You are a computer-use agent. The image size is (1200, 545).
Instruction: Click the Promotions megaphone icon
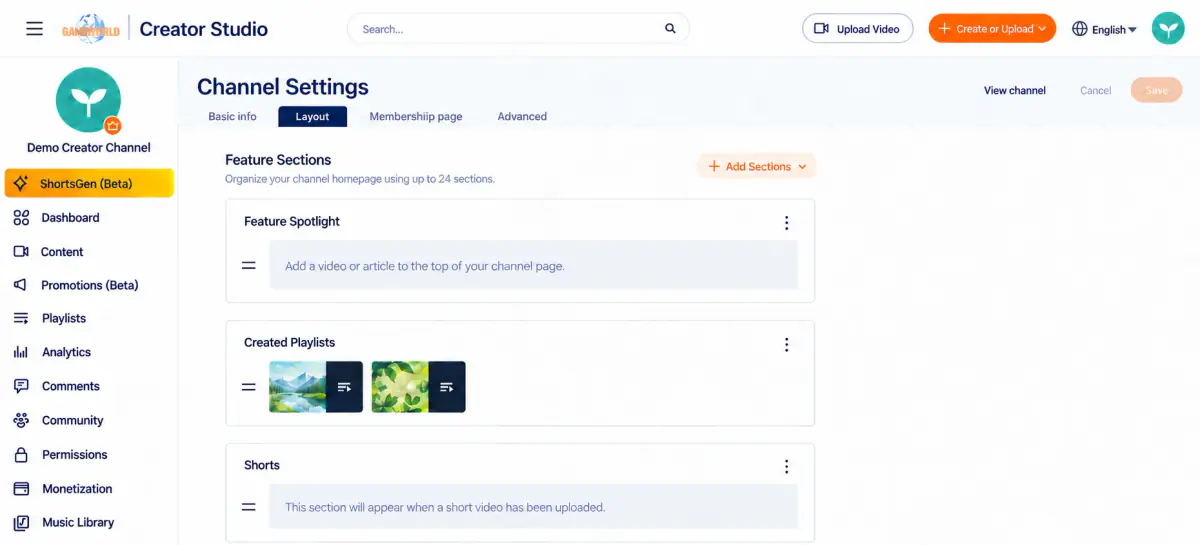pos(21,285)
